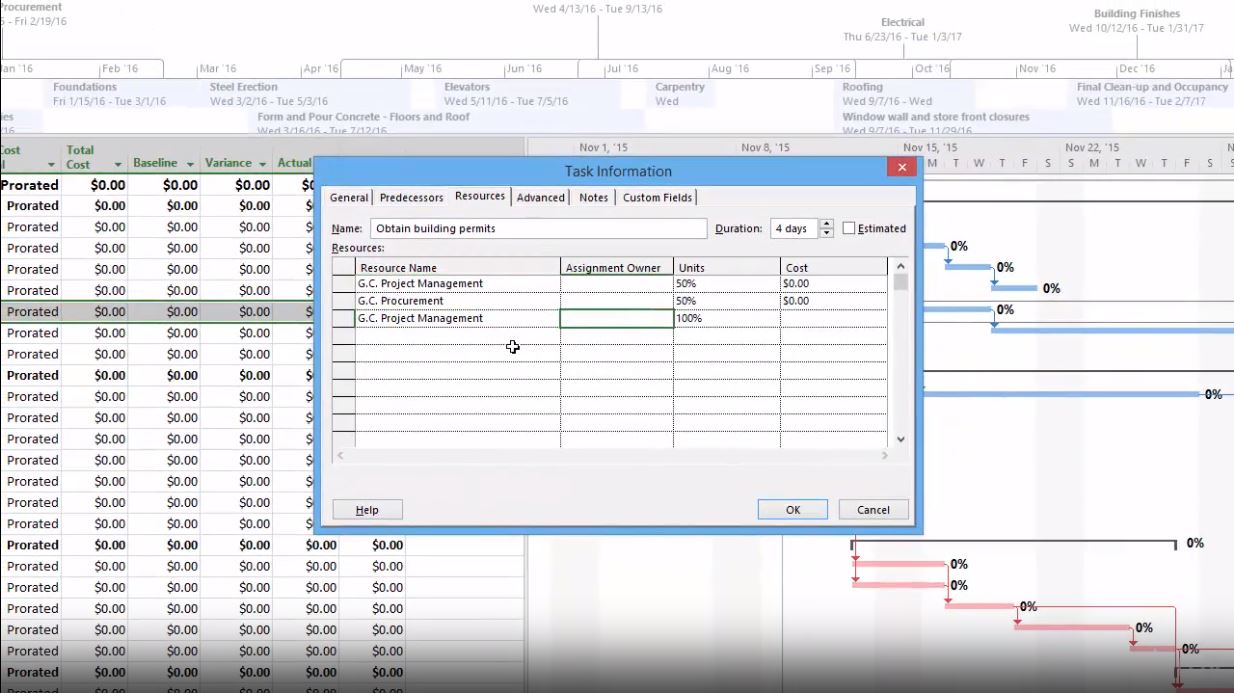The width and height of the screenshot is (1234, 693).
Task: Decrease duration with down spinner arrow
Action: (826, 234)
